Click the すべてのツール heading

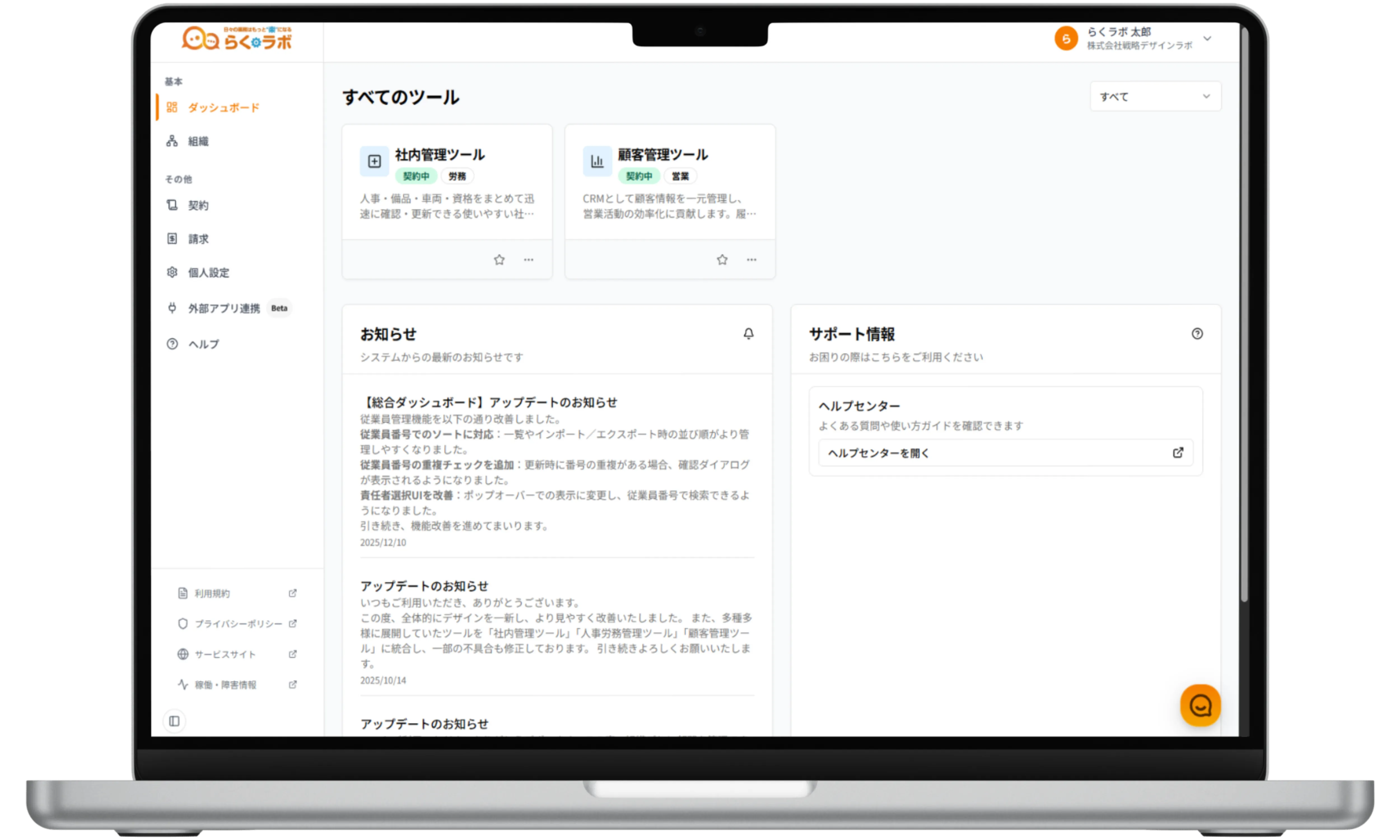pyautogui.click(x=401, y=97)
